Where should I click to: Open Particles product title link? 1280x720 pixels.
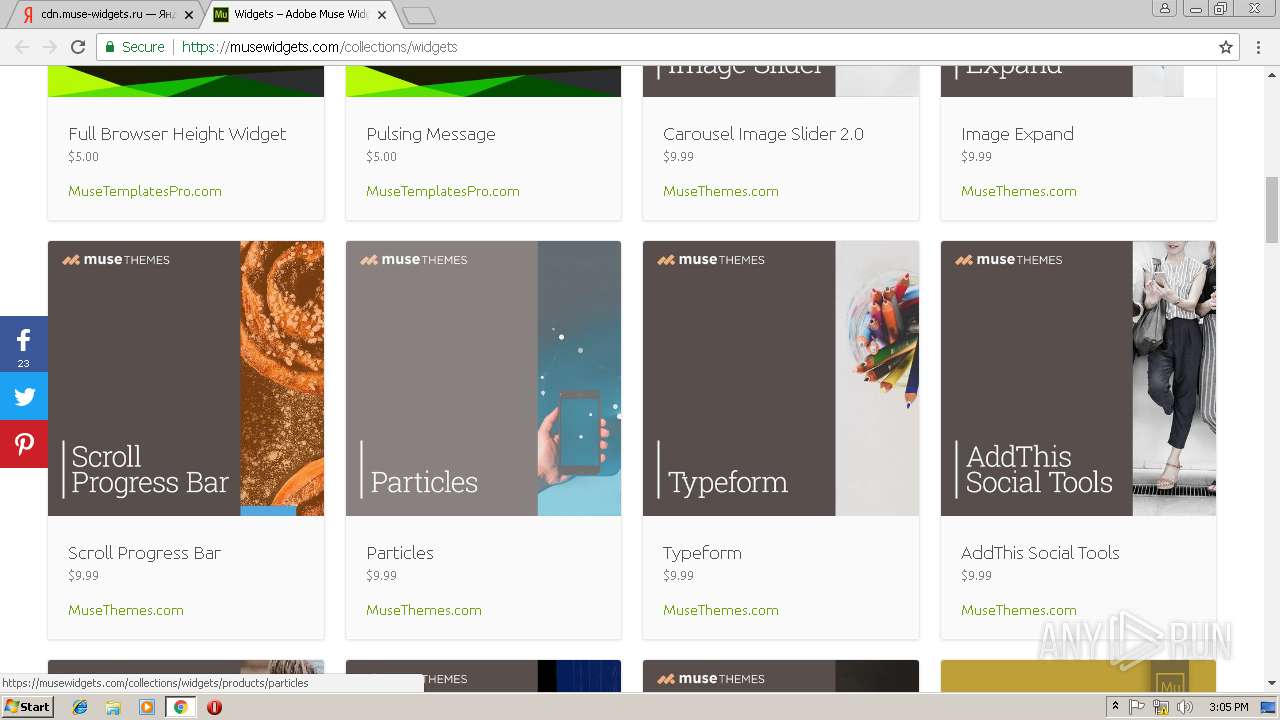pos(400,553)
